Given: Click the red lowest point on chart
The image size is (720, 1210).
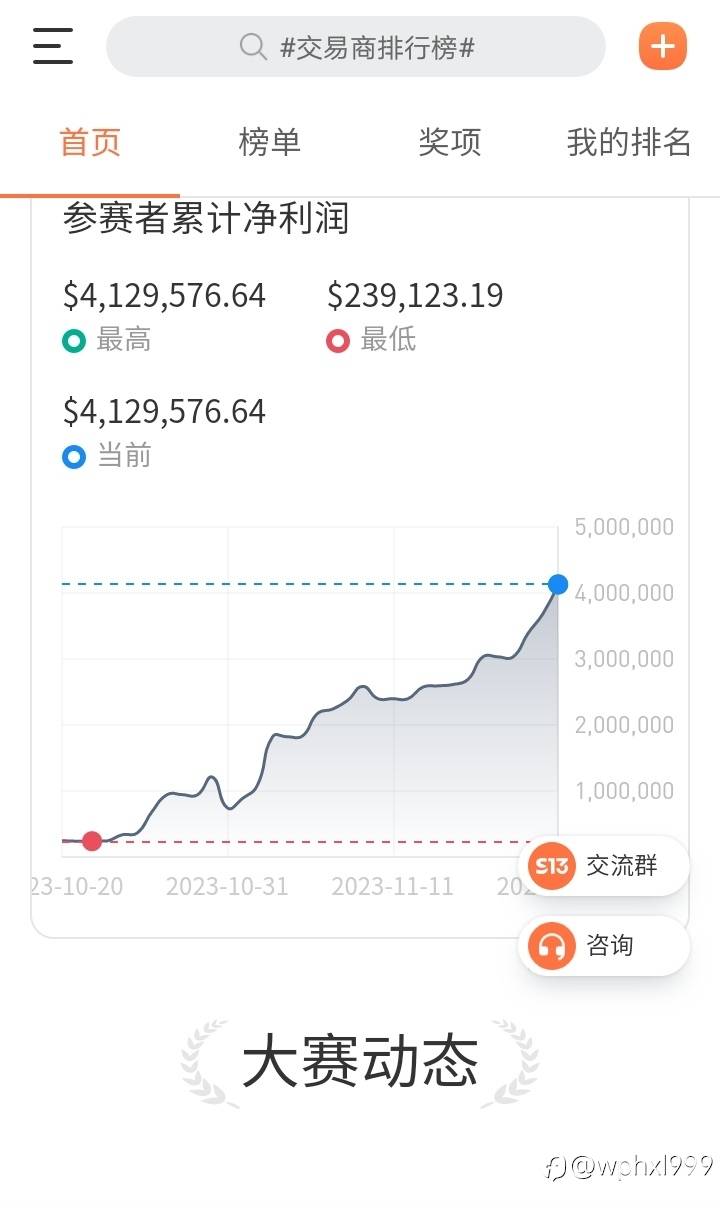Looking at the screenshot, I should coord(92,841).
